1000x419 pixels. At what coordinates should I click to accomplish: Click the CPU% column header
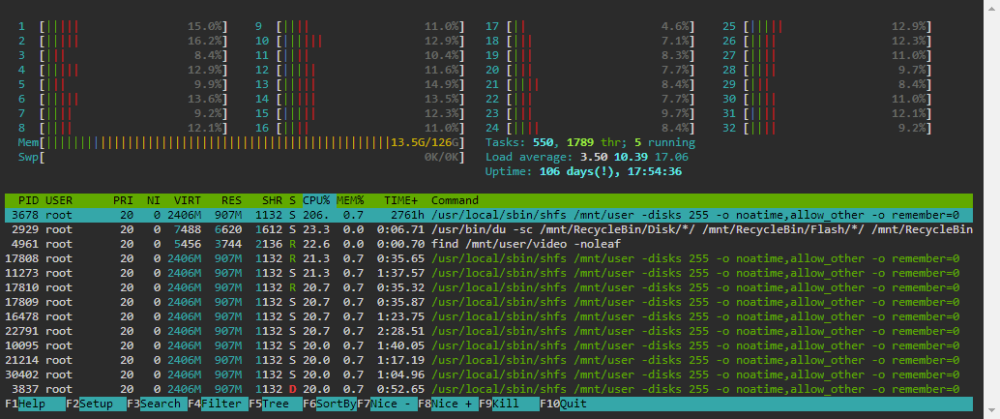[316, 200]
